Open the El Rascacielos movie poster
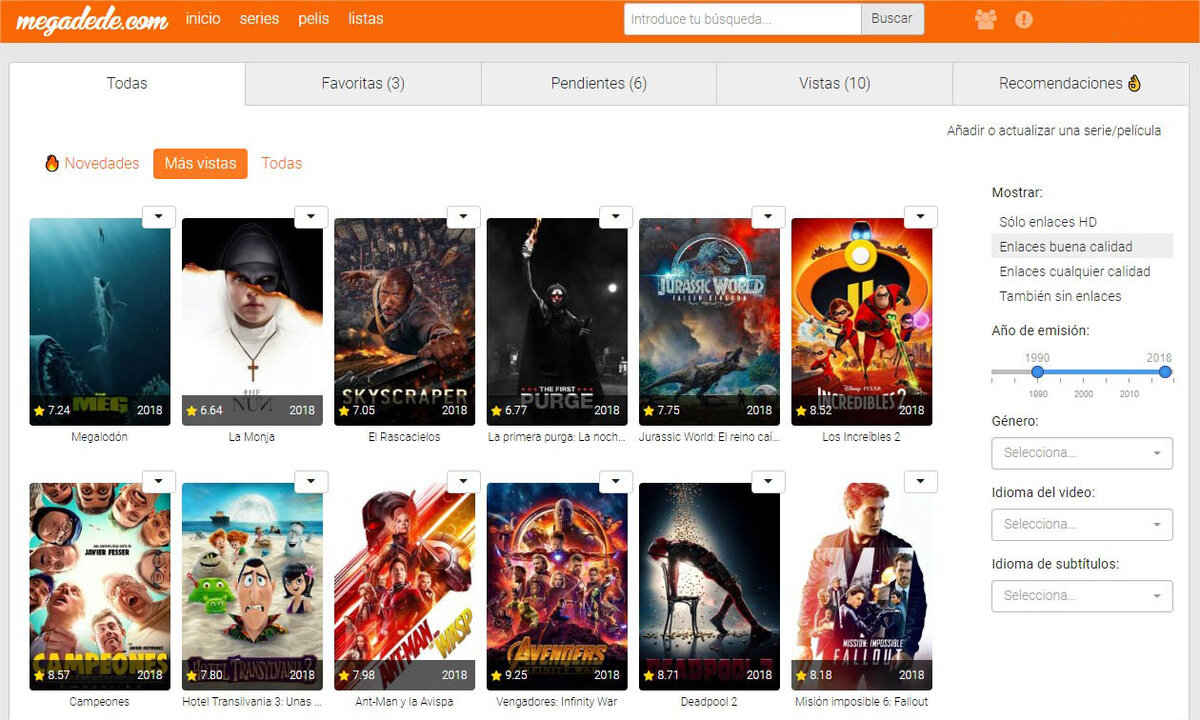This screenshot has width=1200, height=720. [404, 322]
